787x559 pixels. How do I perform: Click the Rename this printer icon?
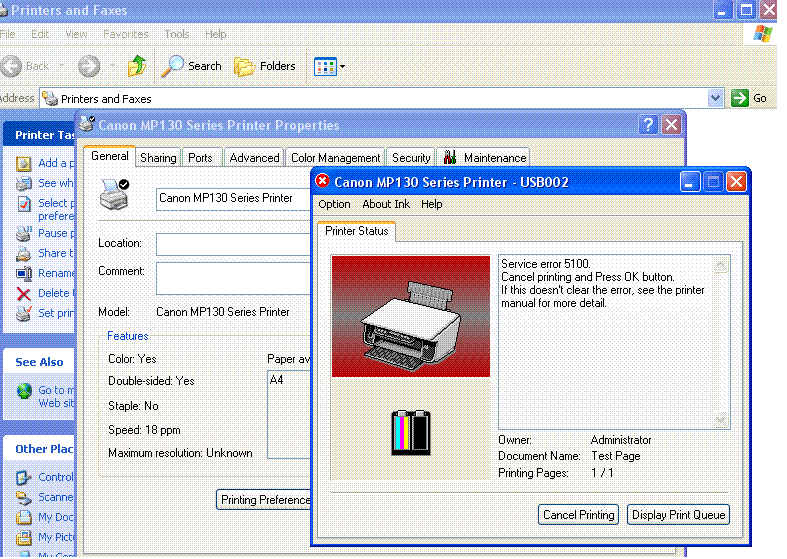pos(24,273)
